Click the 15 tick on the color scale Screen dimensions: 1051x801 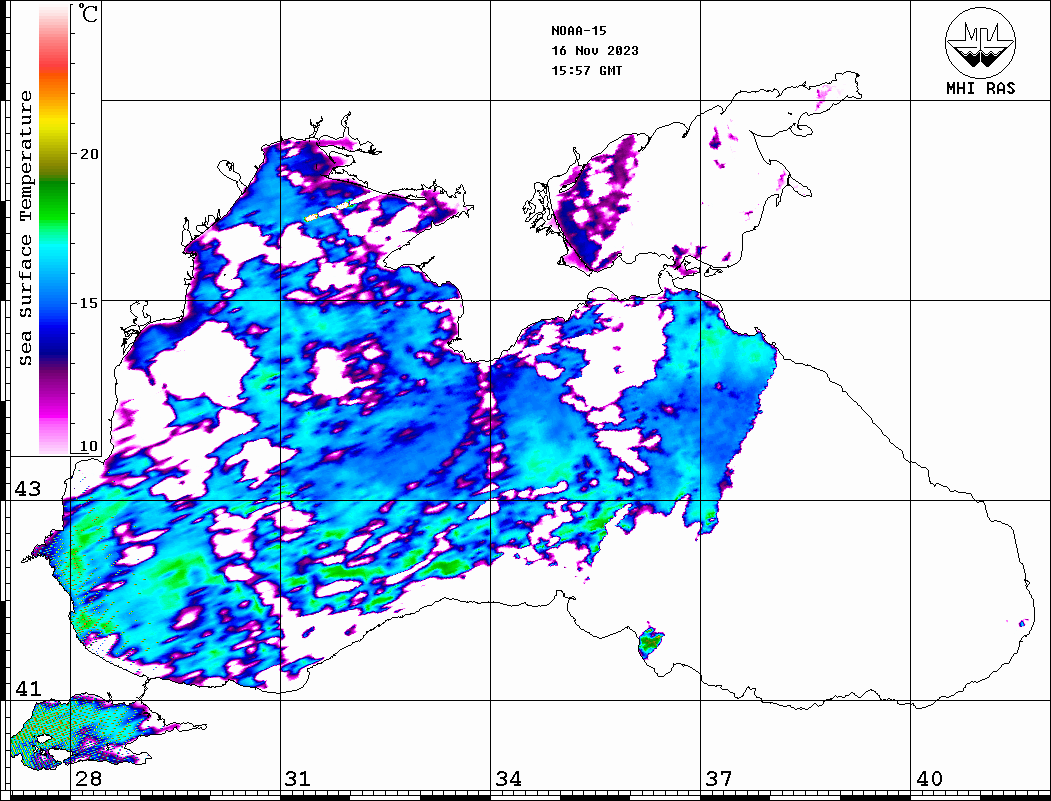coord(88,303)
